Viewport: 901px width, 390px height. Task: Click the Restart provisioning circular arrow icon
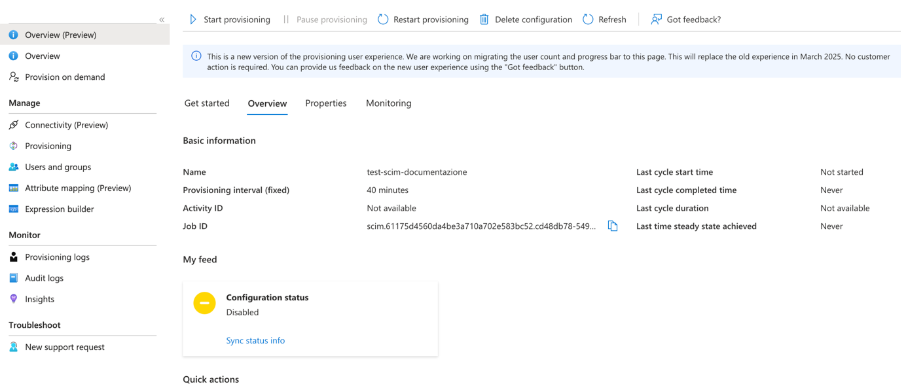pyautogui.click(x=383, y=20)
